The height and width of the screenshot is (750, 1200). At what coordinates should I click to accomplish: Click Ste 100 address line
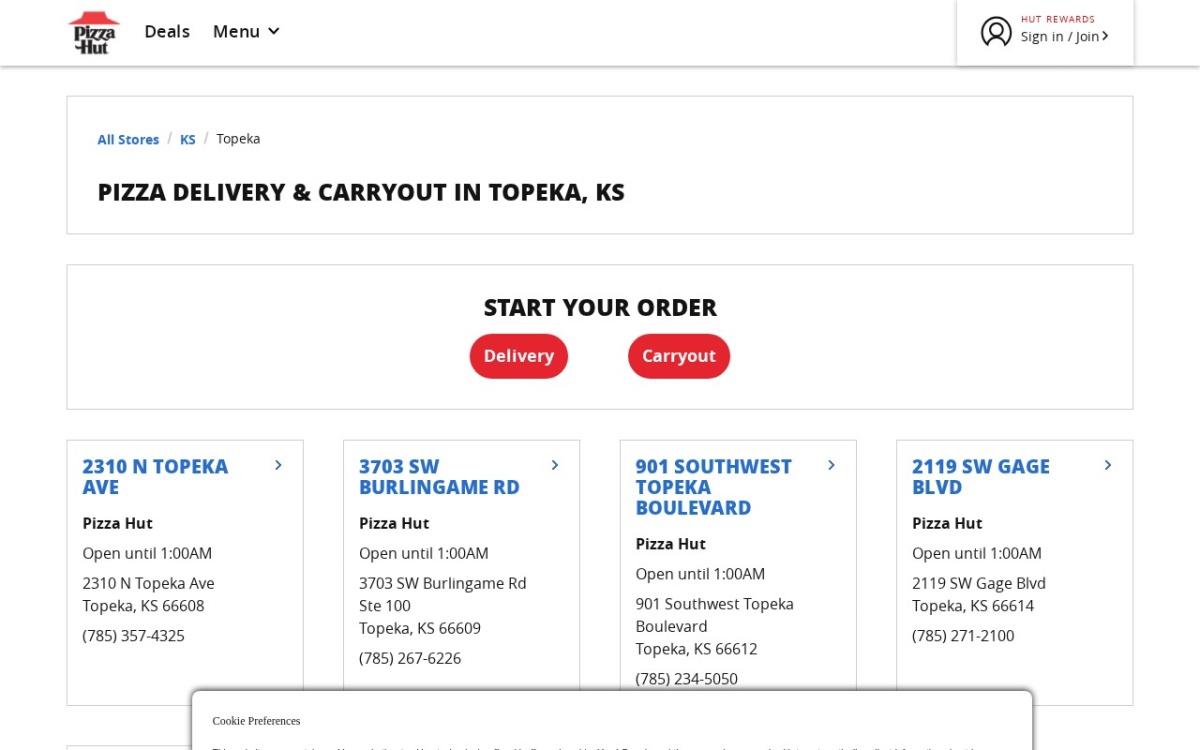385,606
